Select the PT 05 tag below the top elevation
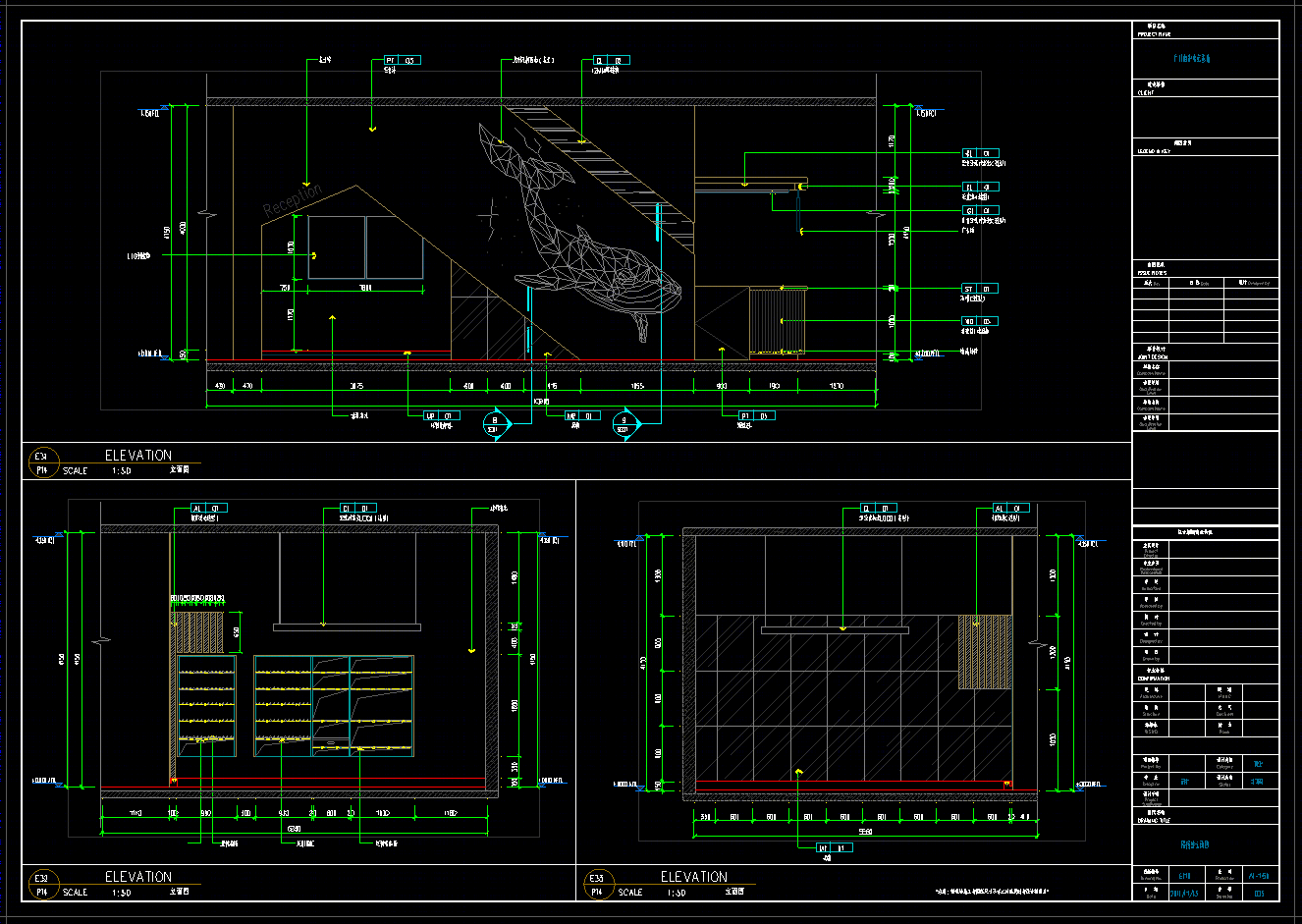1302x924 pixels. [756, 415]
